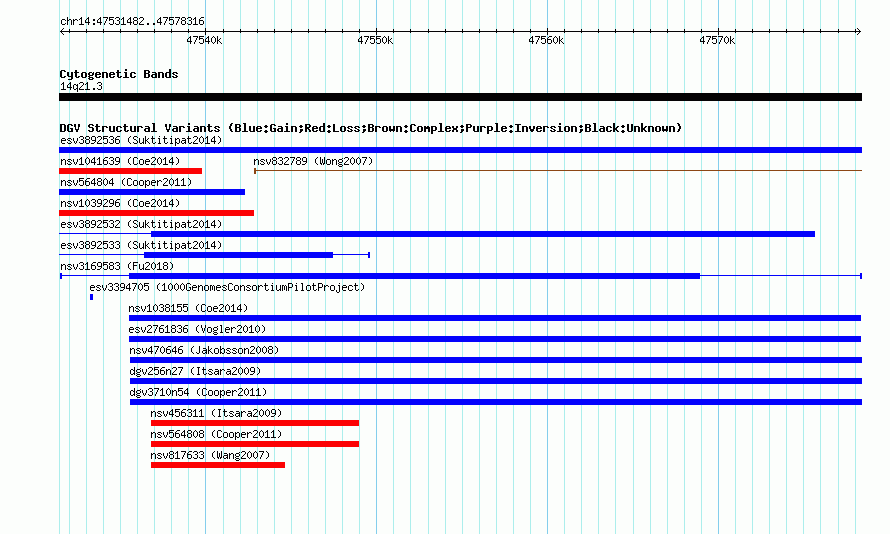Open dgv3710n54 (Cooper2011) variant label

(198, 393)
